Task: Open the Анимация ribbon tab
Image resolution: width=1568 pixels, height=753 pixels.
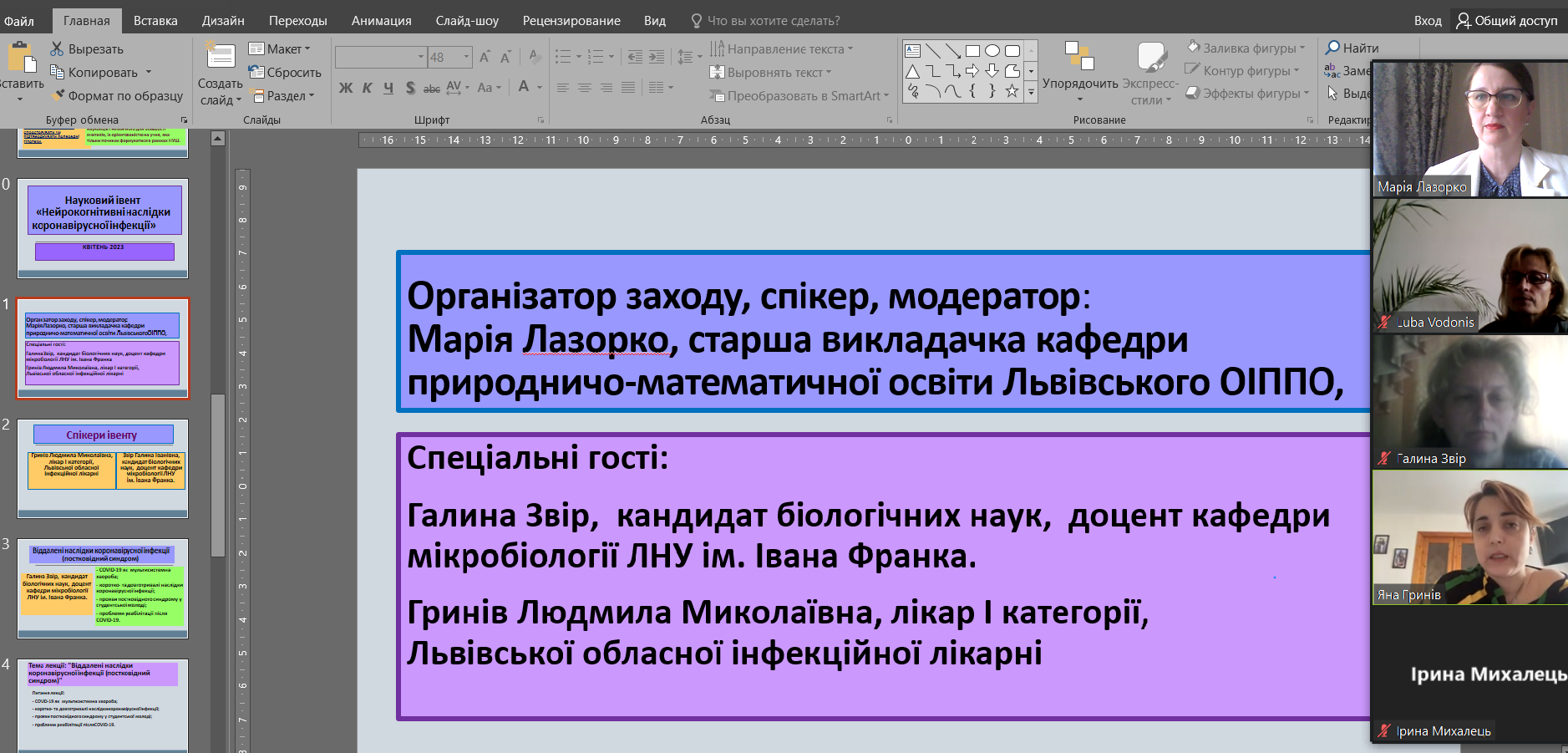Action: click(x=381, y=20)
